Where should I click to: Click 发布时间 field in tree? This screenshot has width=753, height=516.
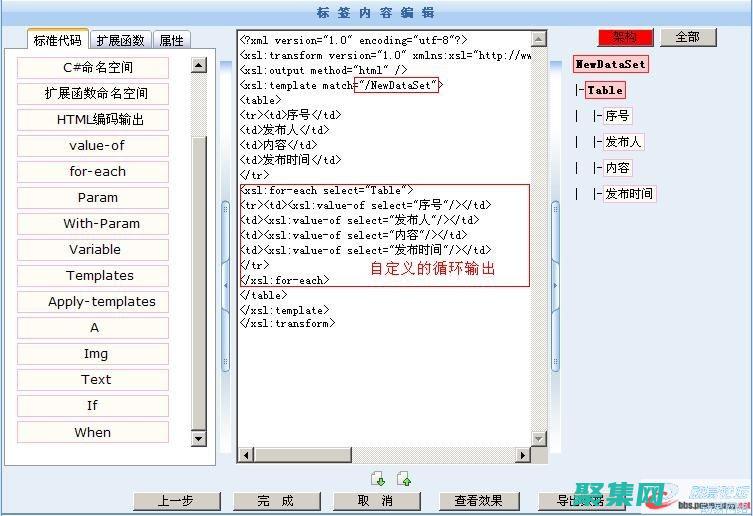(628, 194)
